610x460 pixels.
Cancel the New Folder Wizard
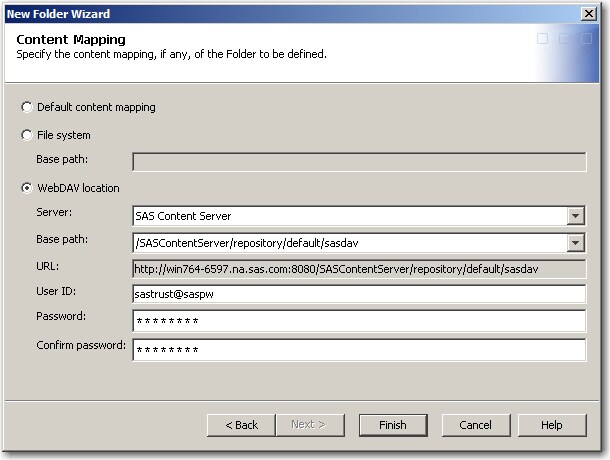coord(475,425)
